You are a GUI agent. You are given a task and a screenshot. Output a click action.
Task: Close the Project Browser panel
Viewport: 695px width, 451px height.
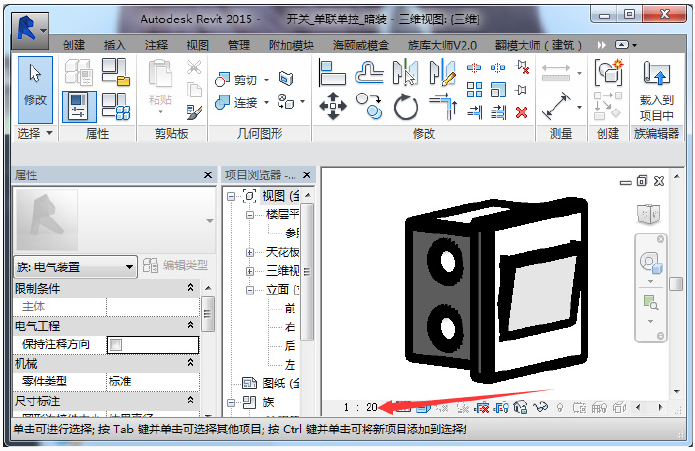[x=307, y=175]
